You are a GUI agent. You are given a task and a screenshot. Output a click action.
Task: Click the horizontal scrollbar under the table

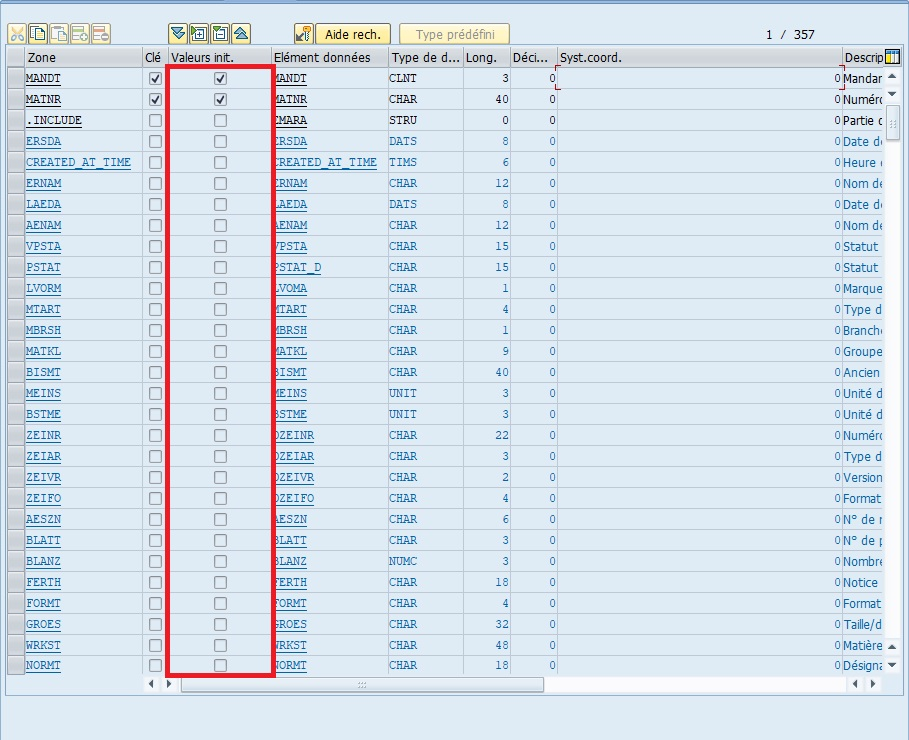click(x=361, y=685)
